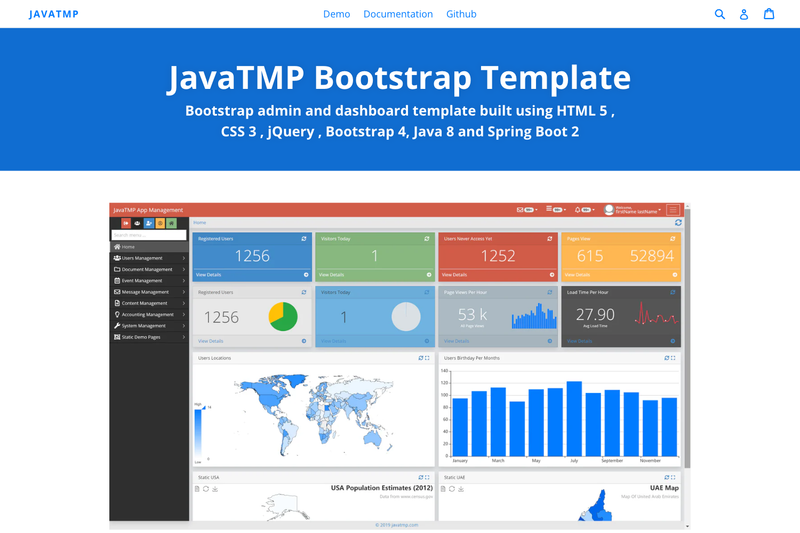Click View Details on Load Time Per Hour card
This screenshot has height=533, width=800.
(580, 341)
